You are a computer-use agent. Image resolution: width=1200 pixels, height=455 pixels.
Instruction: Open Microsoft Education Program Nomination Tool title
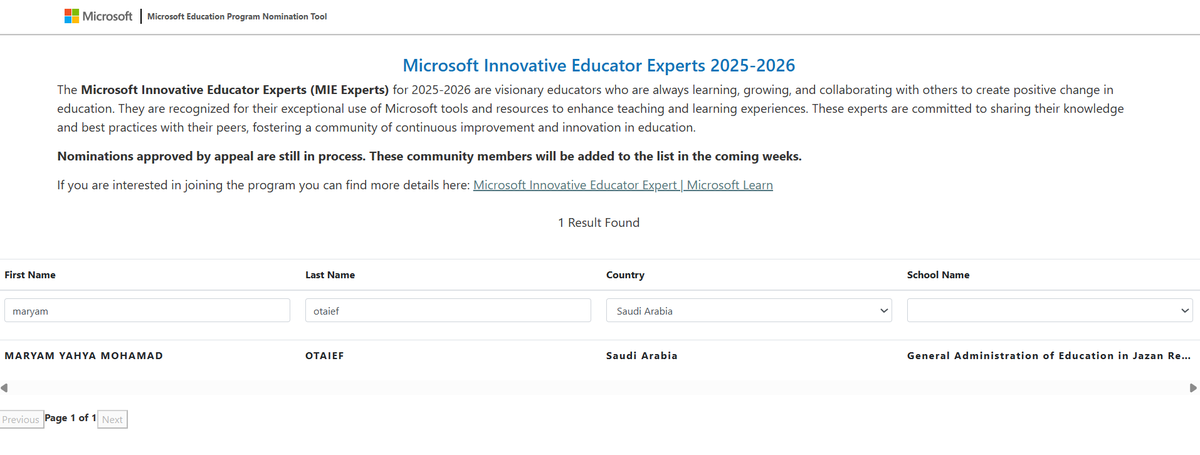(236, 17)
